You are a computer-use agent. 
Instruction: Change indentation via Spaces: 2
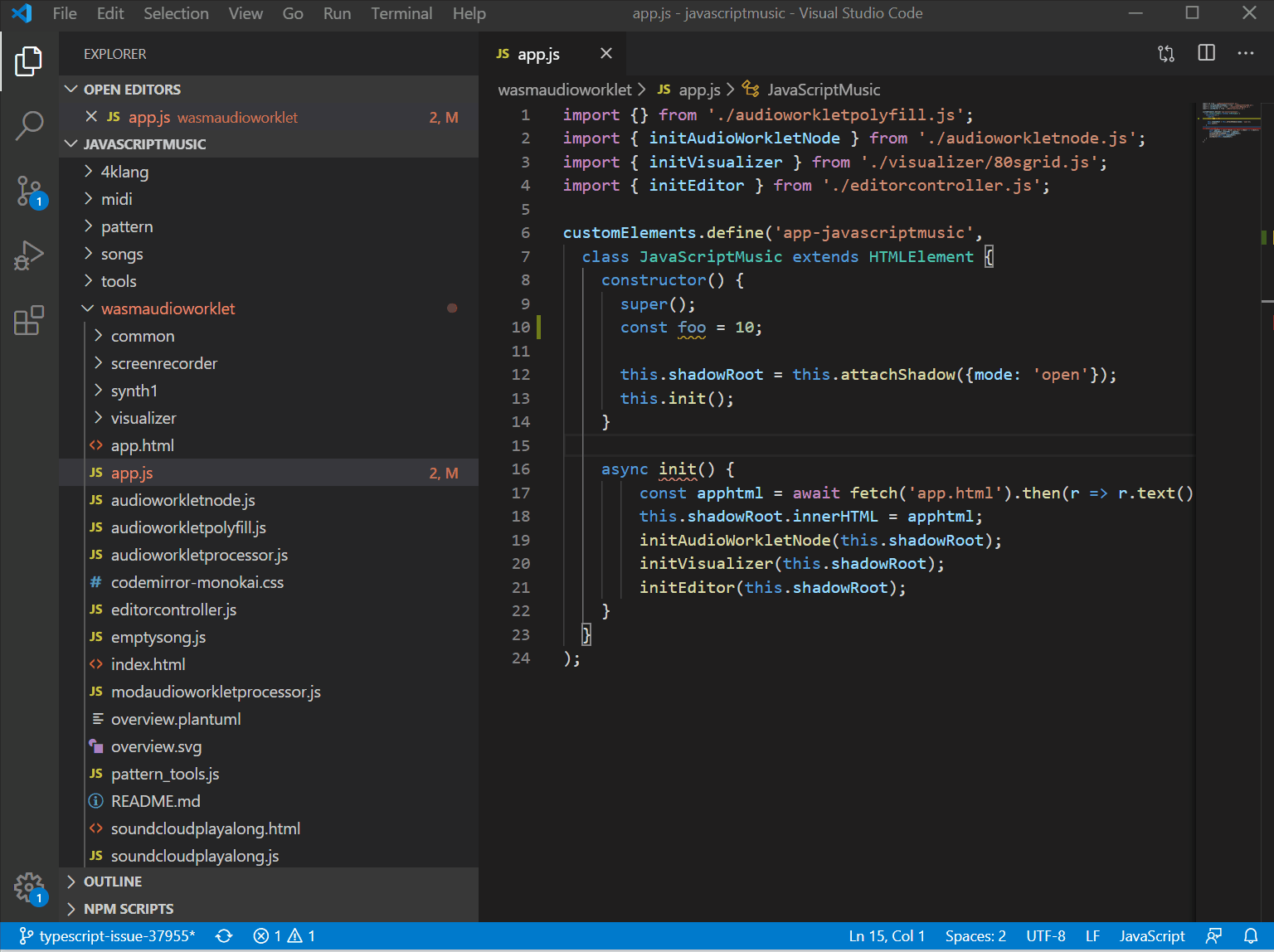pos(975,936)
